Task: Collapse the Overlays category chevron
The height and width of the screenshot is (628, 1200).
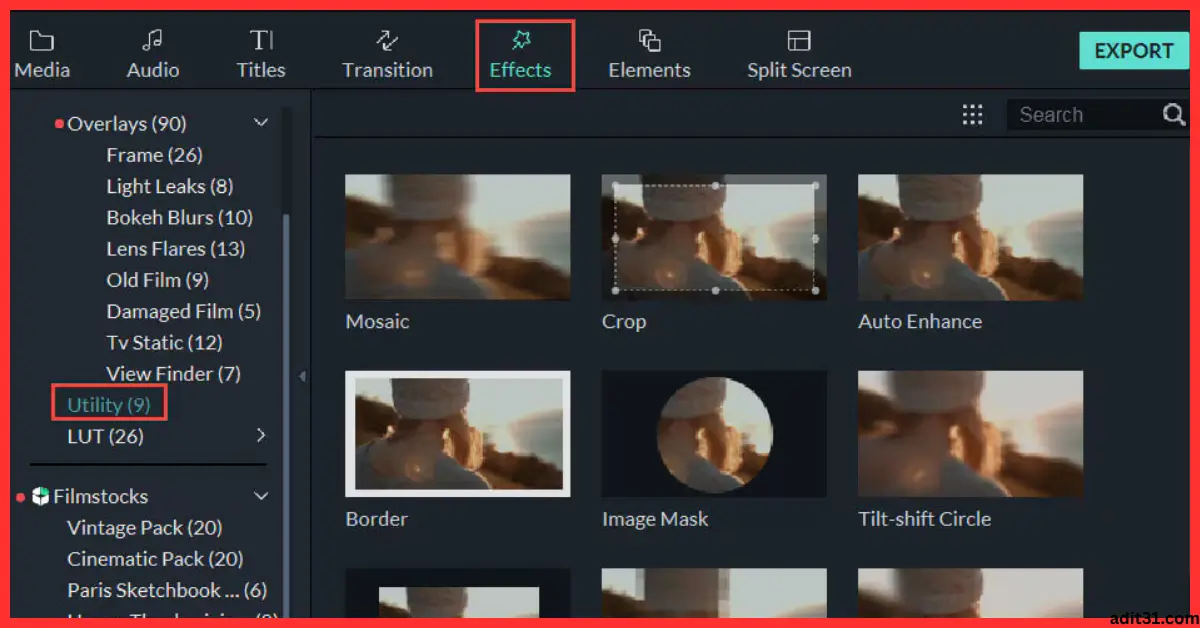Action: [261, 123]
